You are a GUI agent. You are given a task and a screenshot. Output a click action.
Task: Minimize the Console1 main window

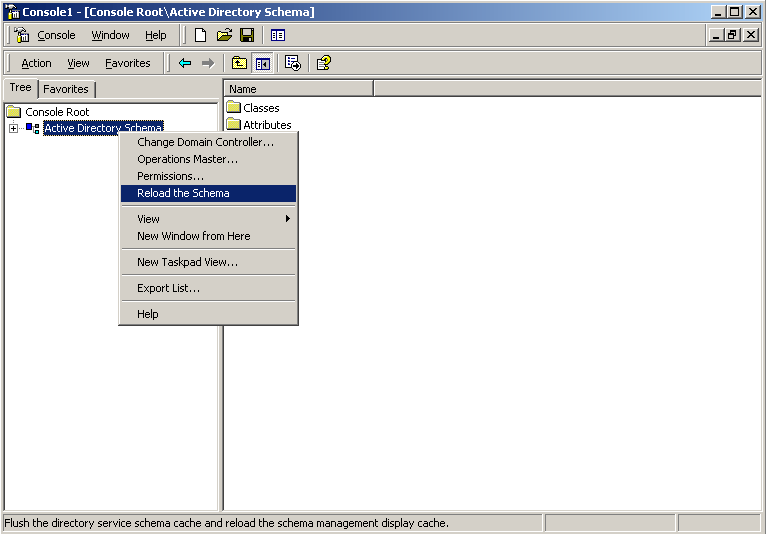click(718, 12)
